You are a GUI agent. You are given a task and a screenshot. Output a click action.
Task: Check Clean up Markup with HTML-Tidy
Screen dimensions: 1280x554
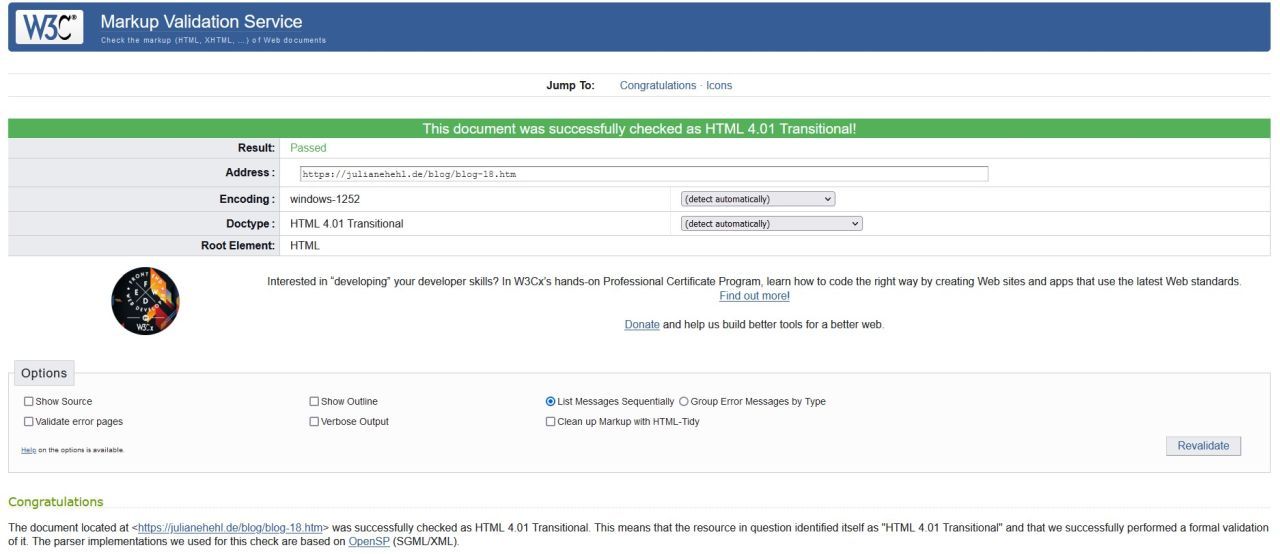550,422
